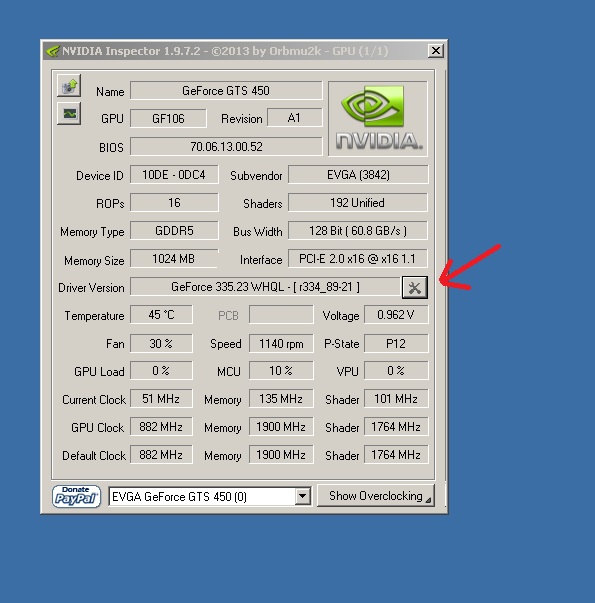This screenshot has width=595, height=603.
Task: Click the PayPal Donate button
Action: [76, 496]
